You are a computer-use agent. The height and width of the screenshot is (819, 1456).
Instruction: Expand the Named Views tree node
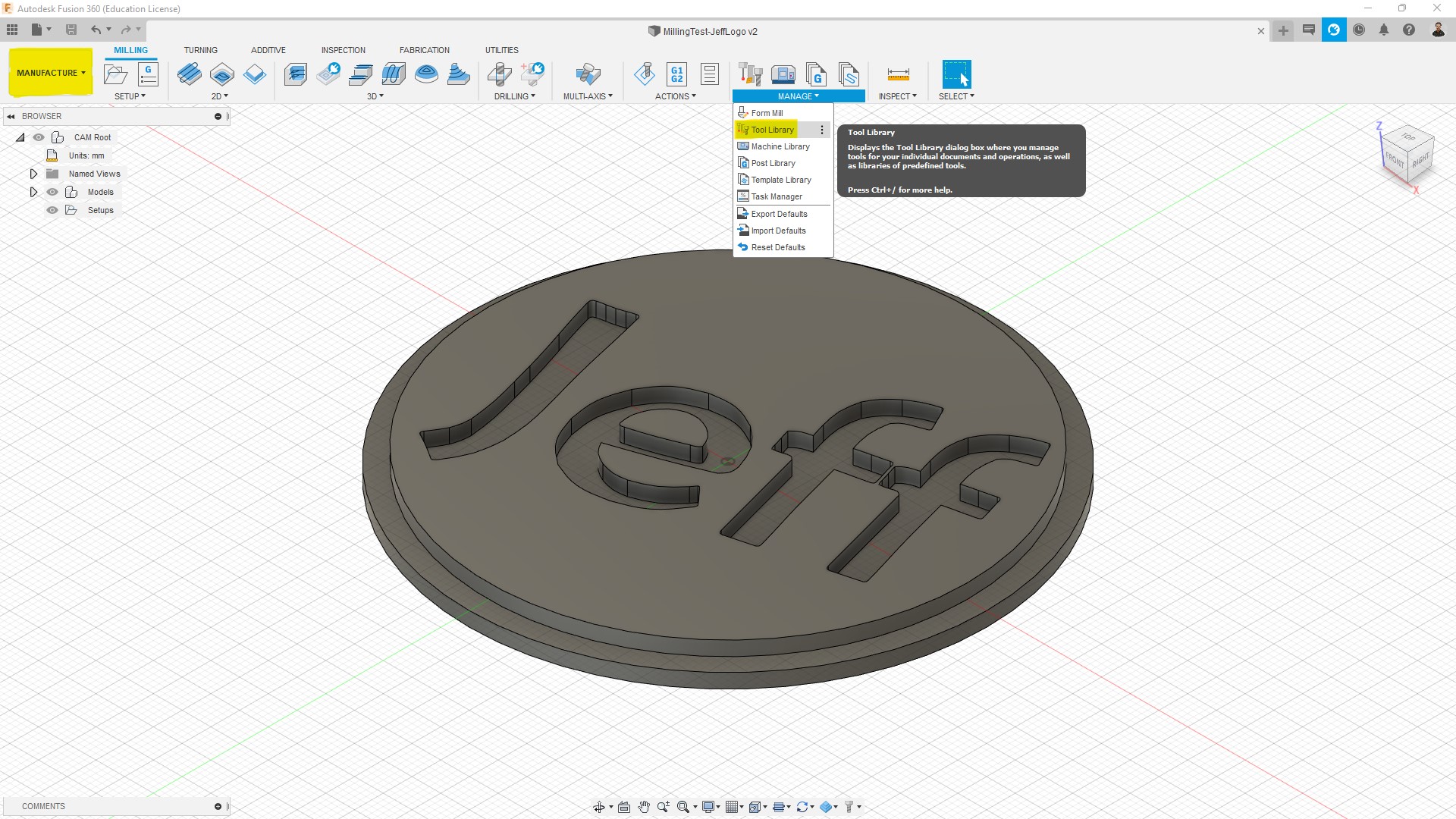33,174
